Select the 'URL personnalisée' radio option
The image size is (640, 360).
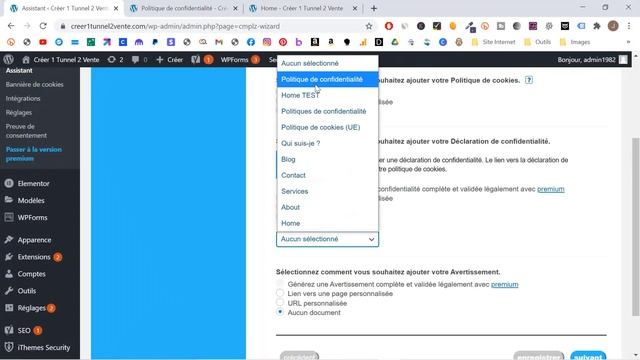point(280,302)
